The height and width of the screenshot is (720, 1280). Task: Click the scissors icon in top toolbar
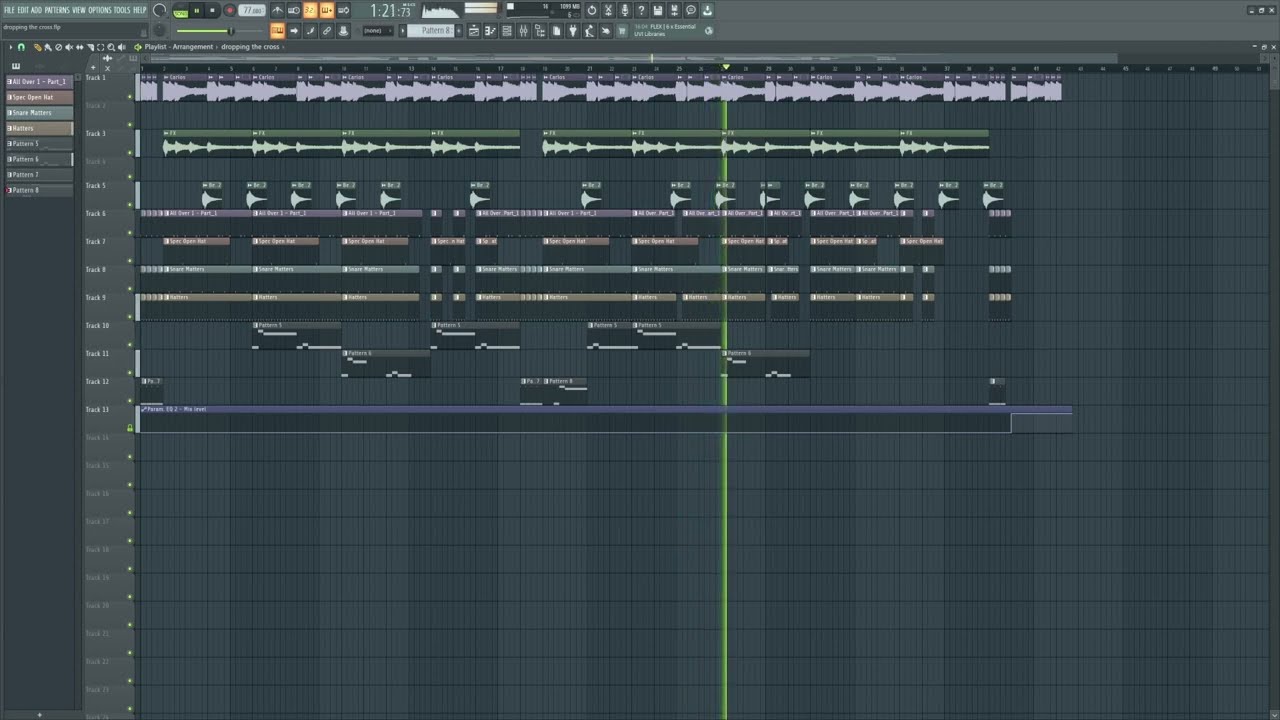point(608,10)
